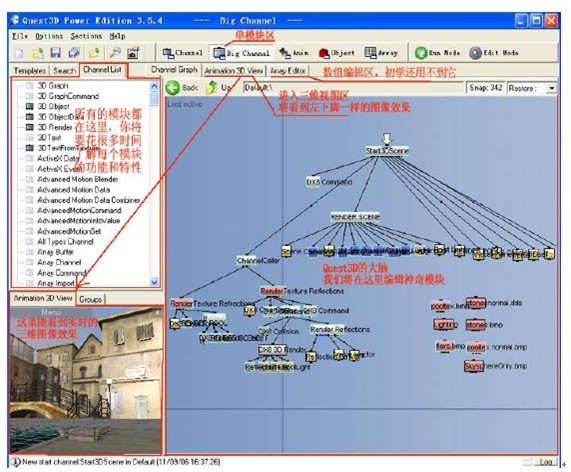
Task: Click the Snap value field
Action: pos(486,88)
